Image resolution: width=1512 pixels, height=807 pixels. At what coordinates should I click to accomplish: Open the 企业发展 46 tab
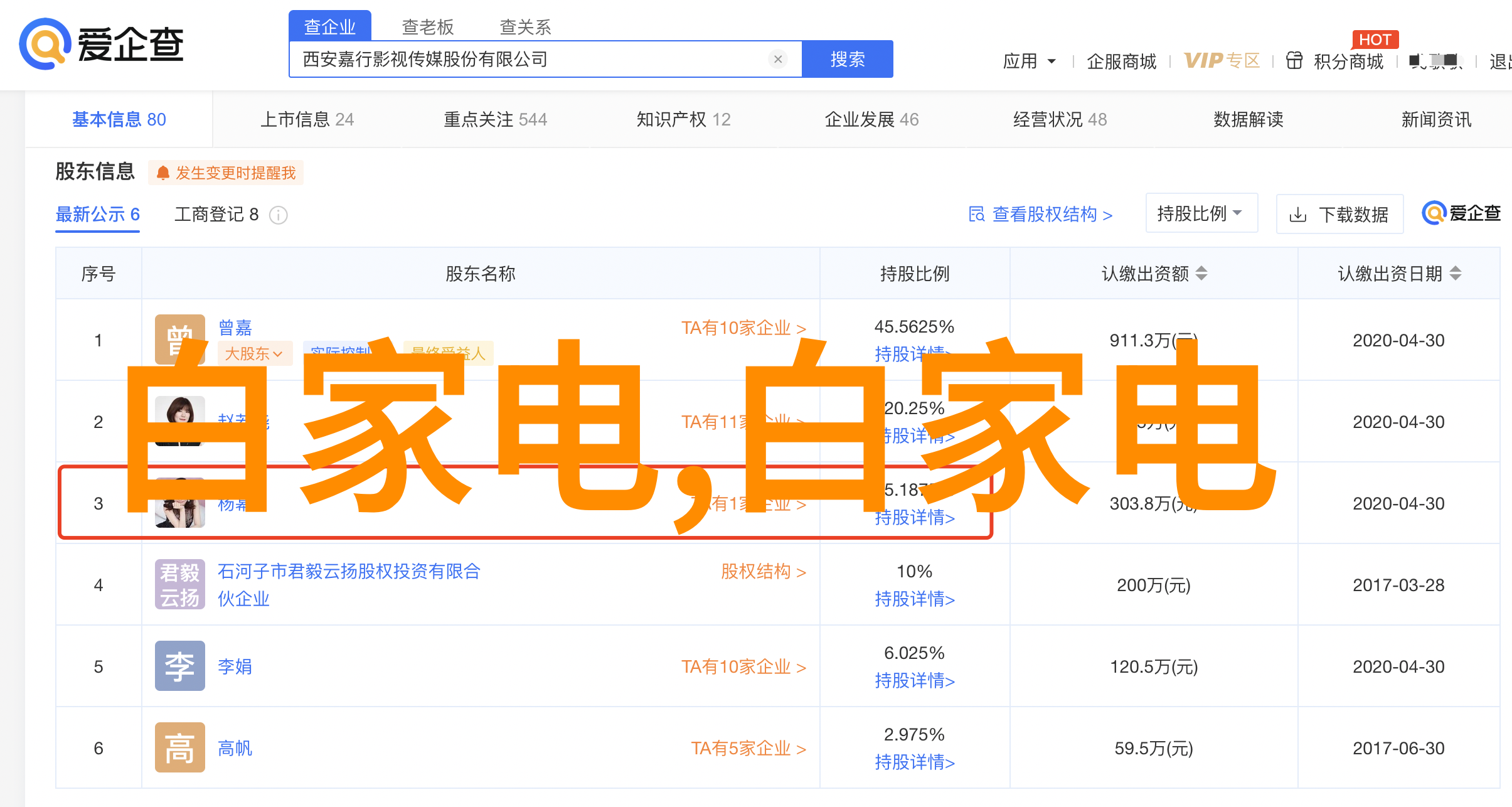click(872, 119)
